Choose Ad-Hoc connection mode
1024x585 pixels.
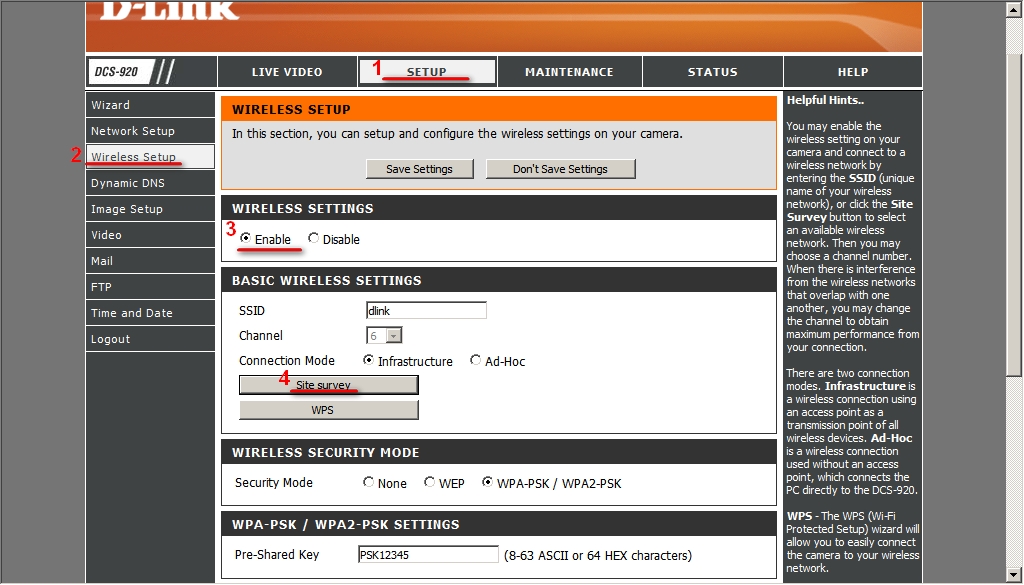click(x=475, y=361)
